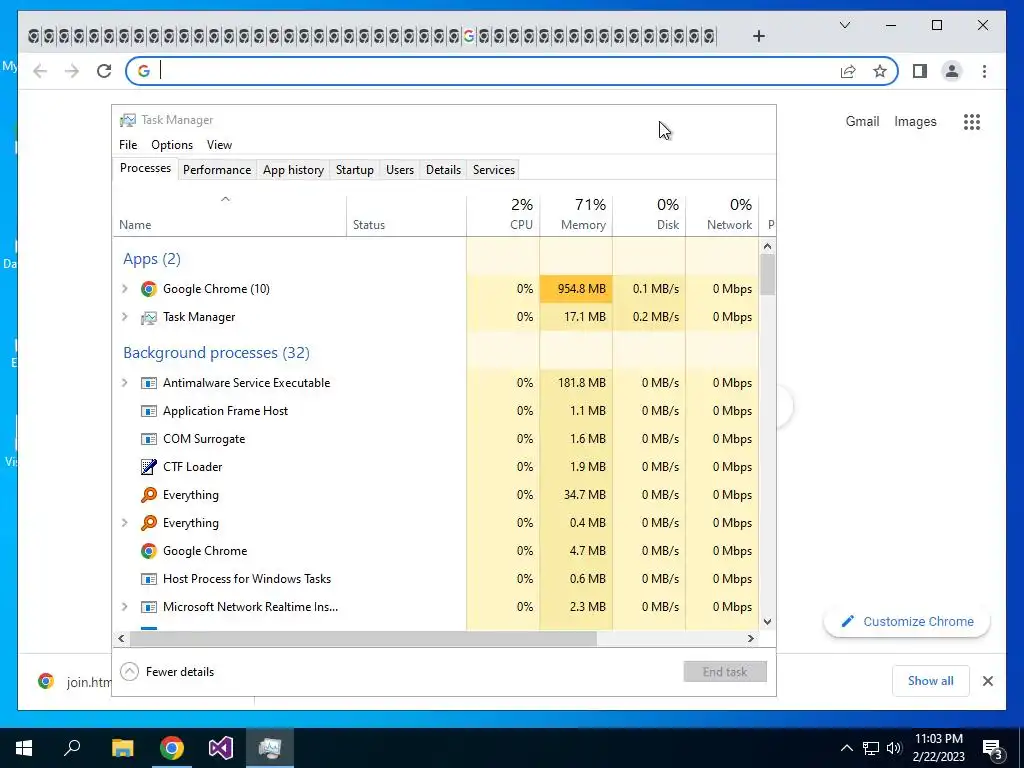Image resolution: width=1024 pixels, height=768 pixels.
Task: Click the End task button
Action: (725, 671)
